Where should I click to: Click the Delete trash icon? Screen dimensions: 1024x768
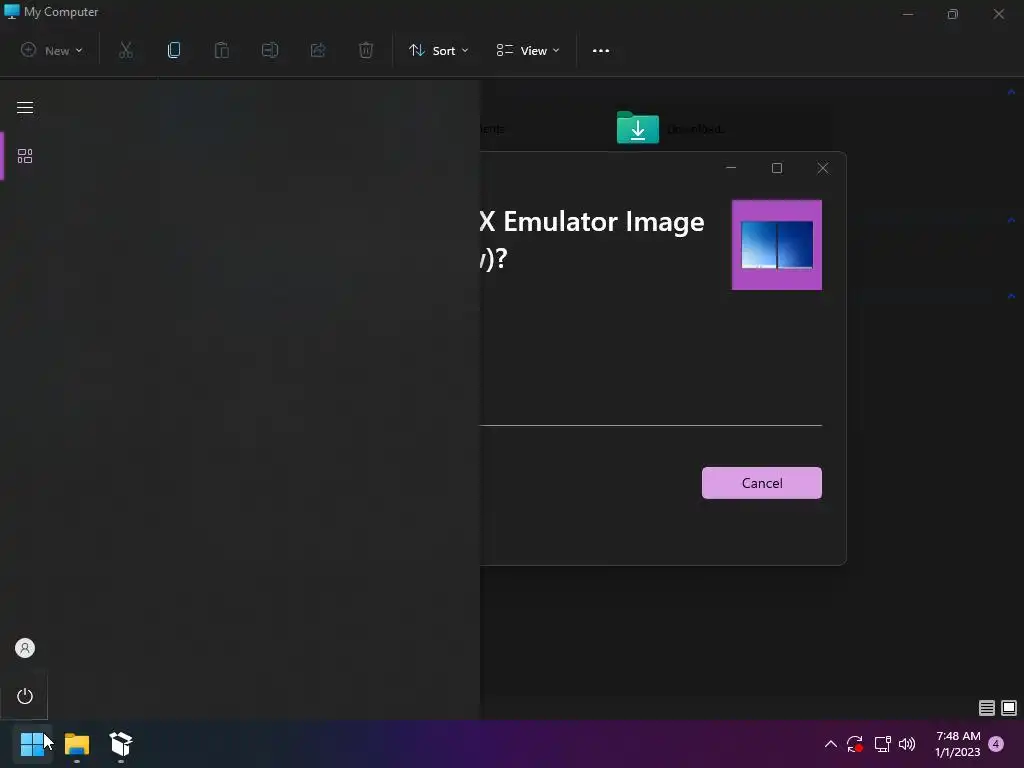366,50
